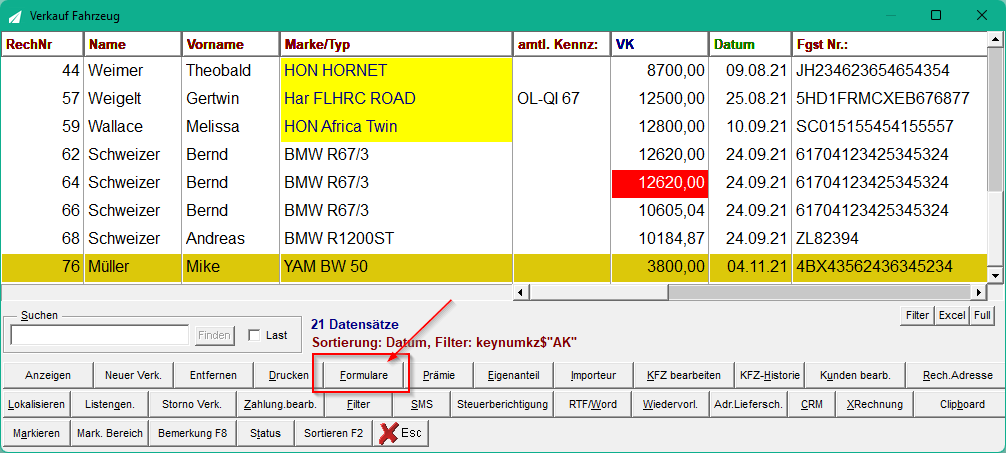1006x453 pixels.
Task: Click the small Filter button beside Excel
Action: click(917, 316)
